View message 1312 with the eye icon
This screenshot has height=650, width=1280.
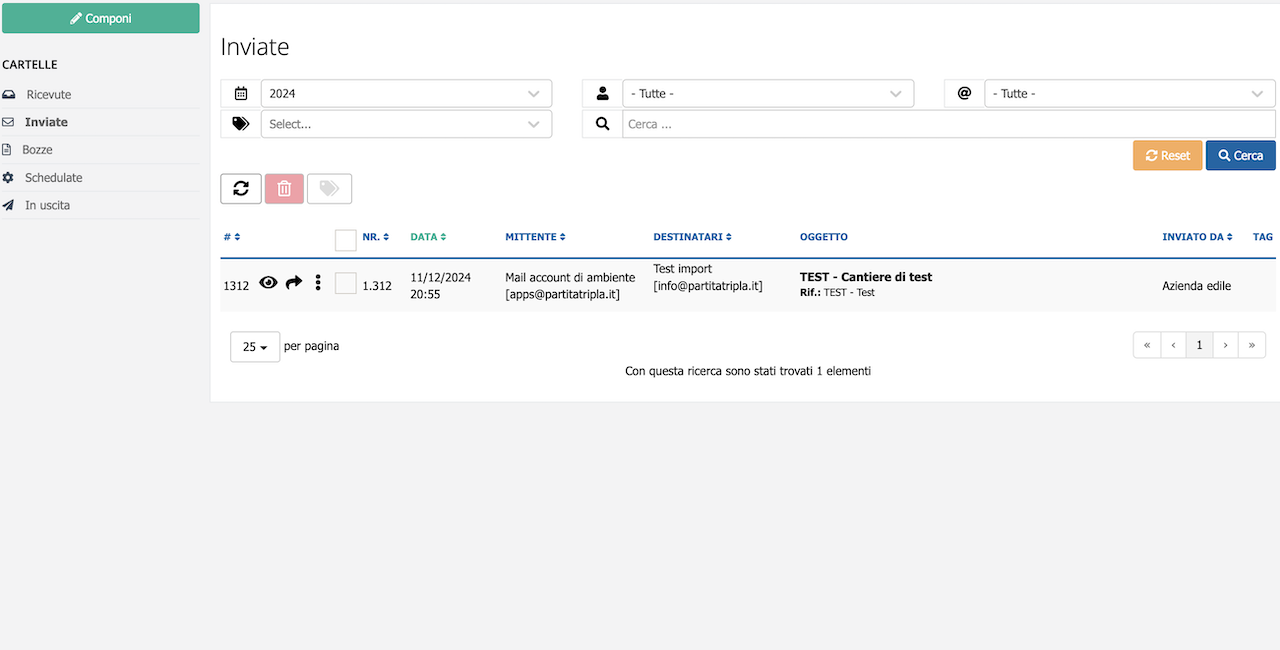268,283
